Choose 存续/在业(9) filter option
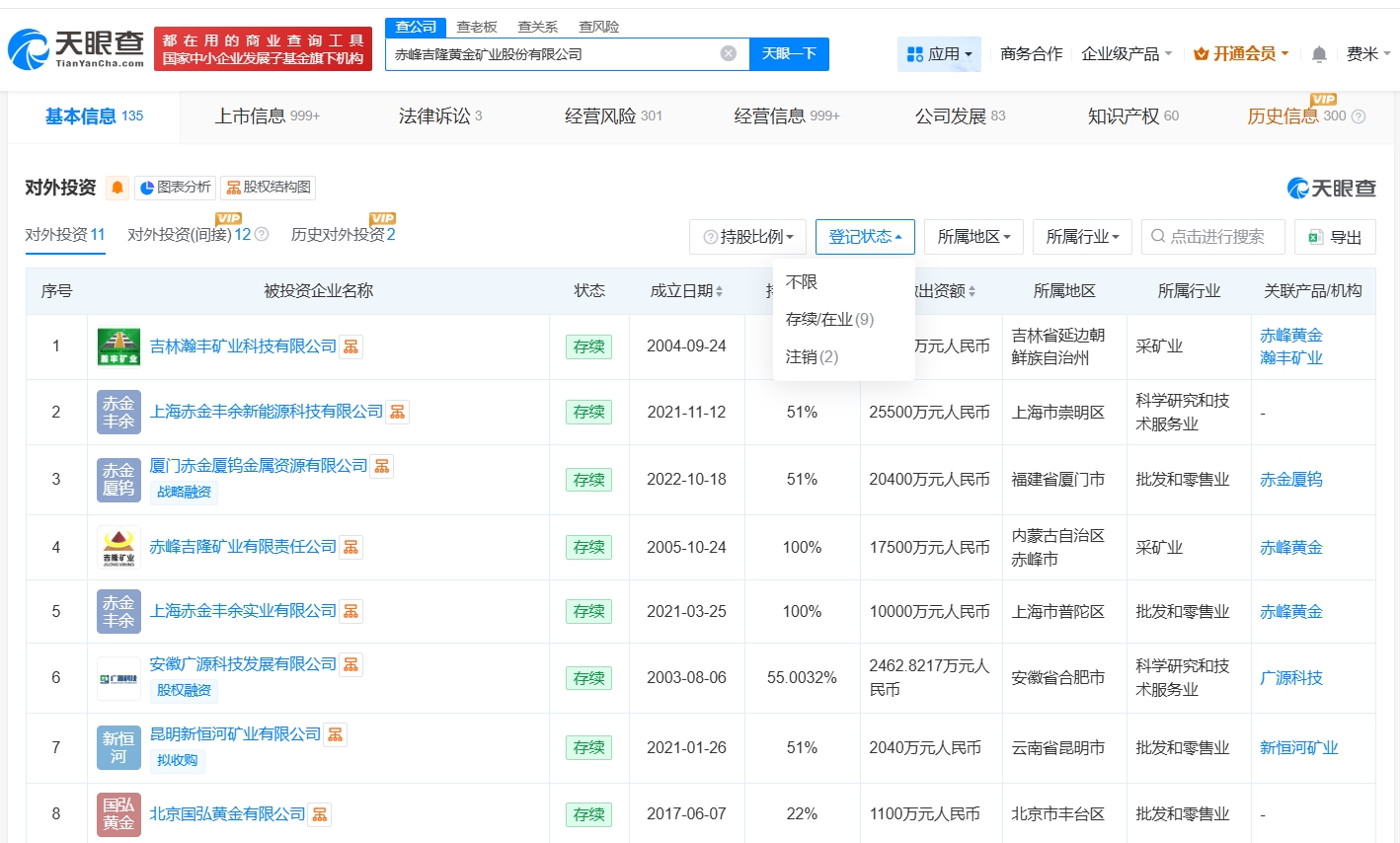The image size is (1400, 843). click(829, 320)
